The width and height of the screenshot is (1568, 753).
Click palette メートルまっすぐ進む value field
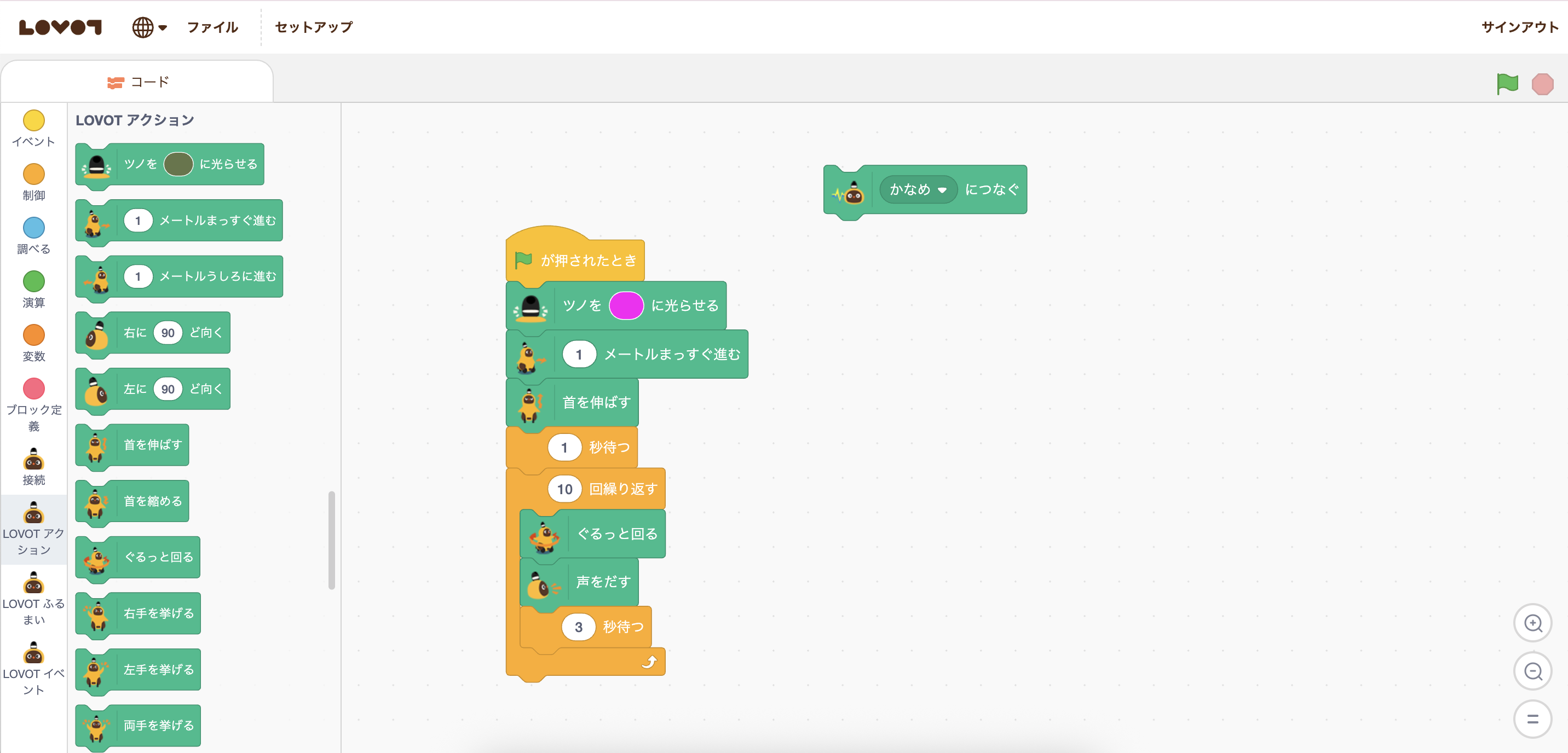[x=138, y=220]
